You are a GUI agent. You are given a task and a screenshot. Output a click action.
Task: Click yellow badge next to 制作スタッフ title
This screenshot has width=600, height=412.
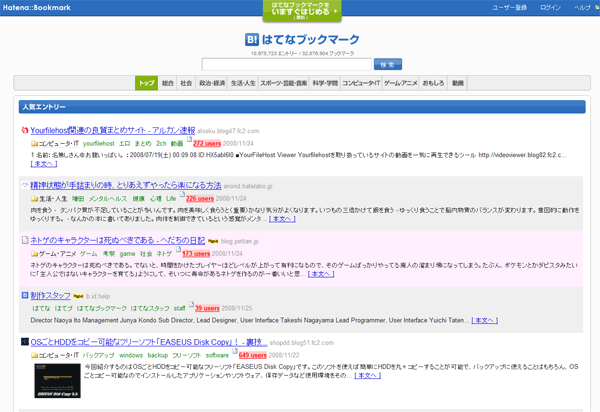(78, 296)
